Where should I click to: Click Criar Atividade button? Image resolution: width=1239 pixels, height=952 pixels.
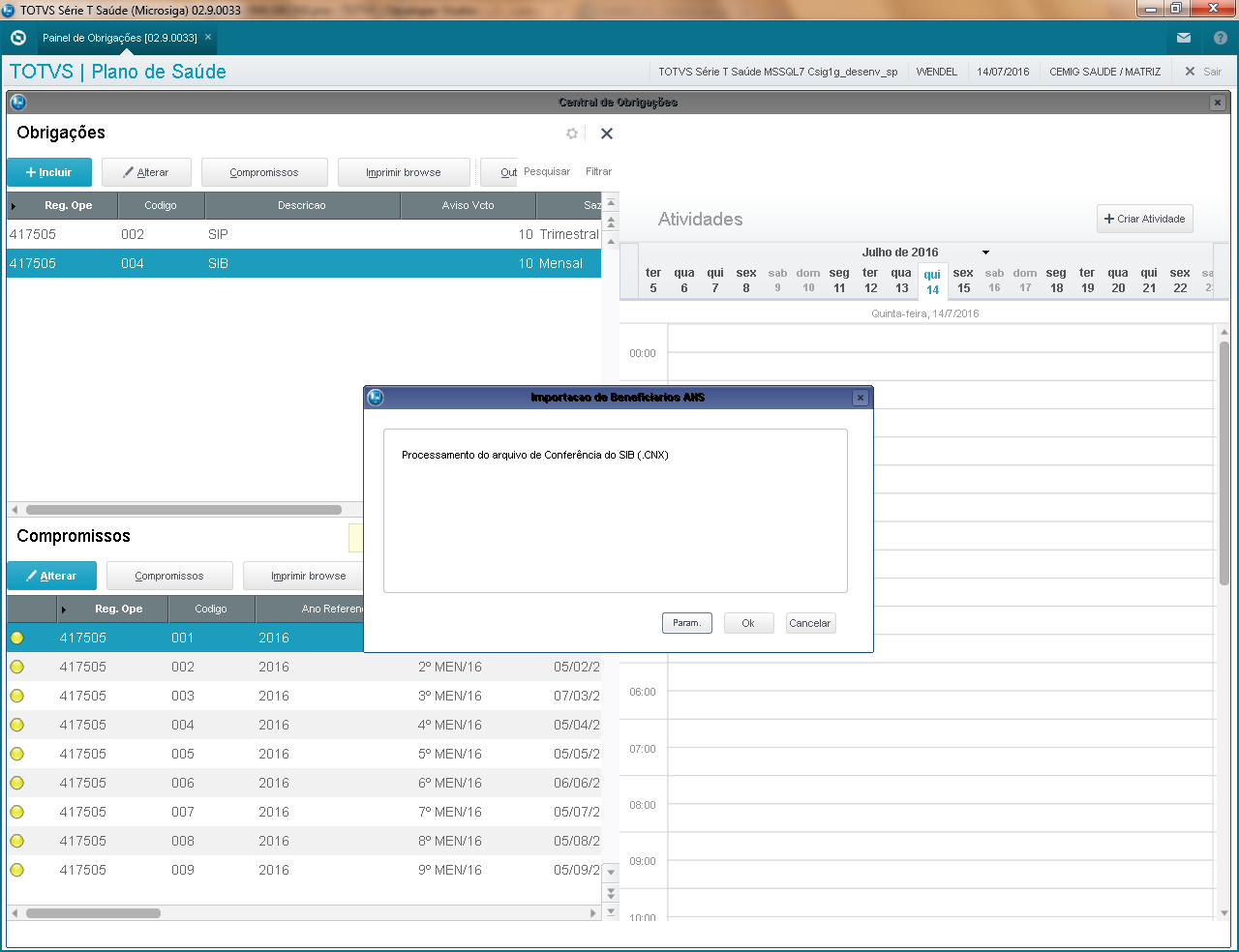pyautogui.click(x=1144, y=219)
